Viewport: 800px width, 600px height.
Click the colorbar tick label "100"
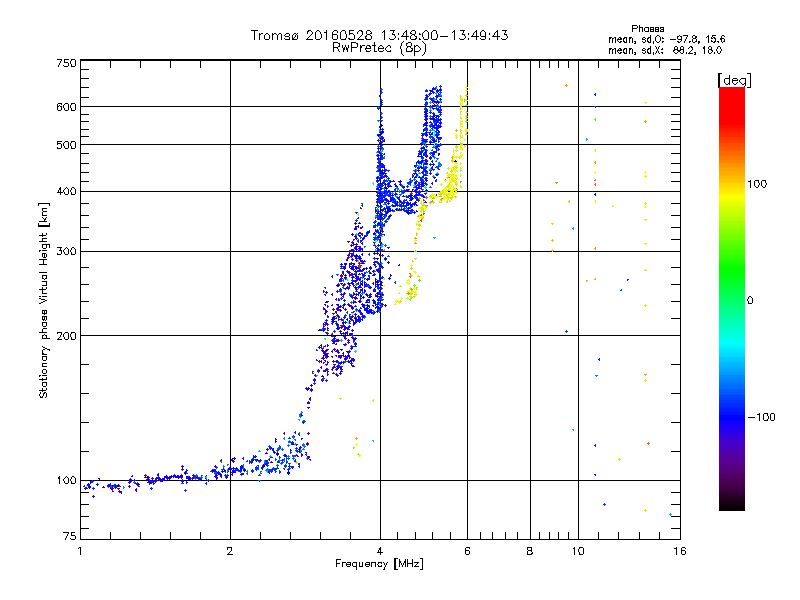click(757, 184)
